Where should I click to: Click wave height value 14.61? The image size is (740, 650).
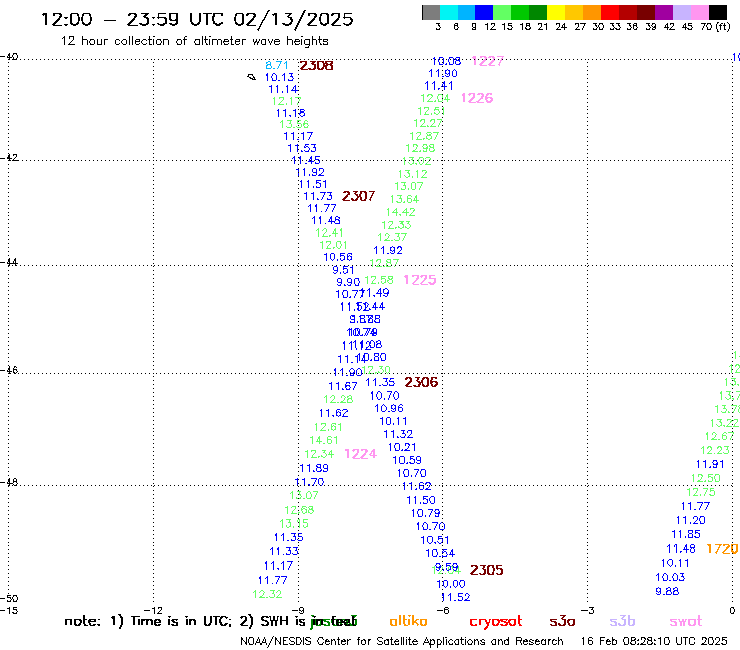[x=324, y=440]
